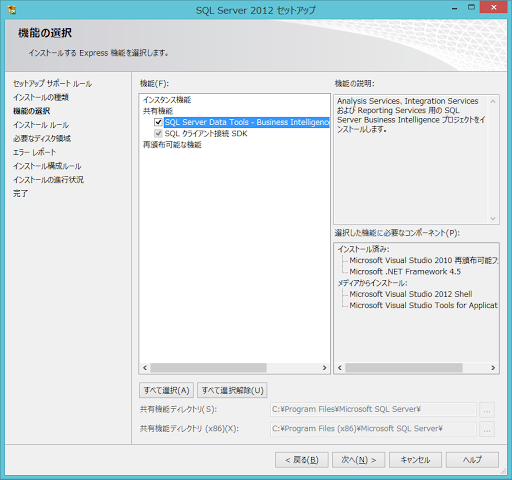The width and height of the screenshot is (512, 480).
Task: Click left arrow of the components list scrollbar
Action: 340,368
